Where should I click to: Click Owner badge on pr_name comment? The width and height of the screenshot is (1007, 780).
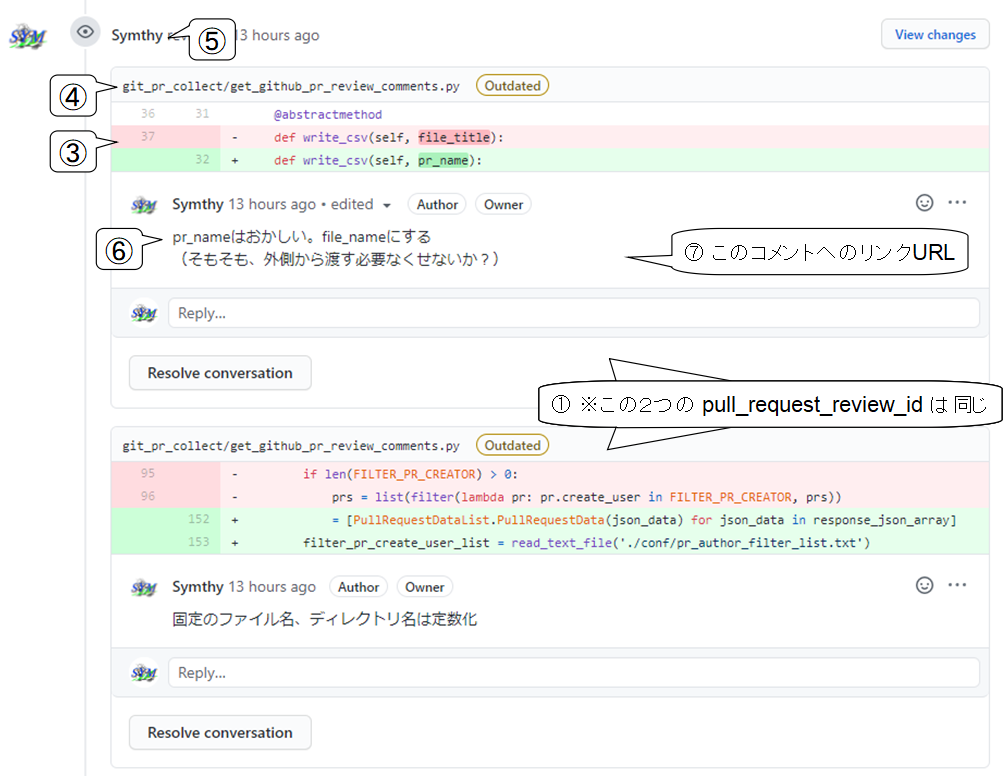point(504,205)
